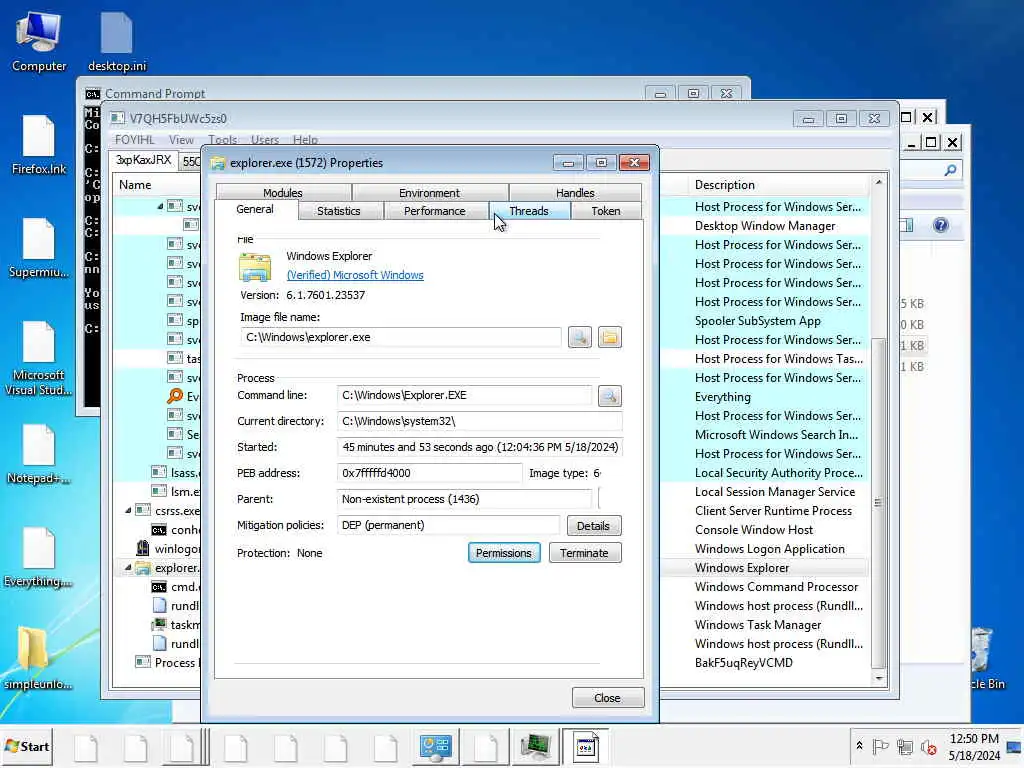Screen dimensions: 1024x768
Task: Click Action Center flag tray icon
Action: click(x=881, y=746)
